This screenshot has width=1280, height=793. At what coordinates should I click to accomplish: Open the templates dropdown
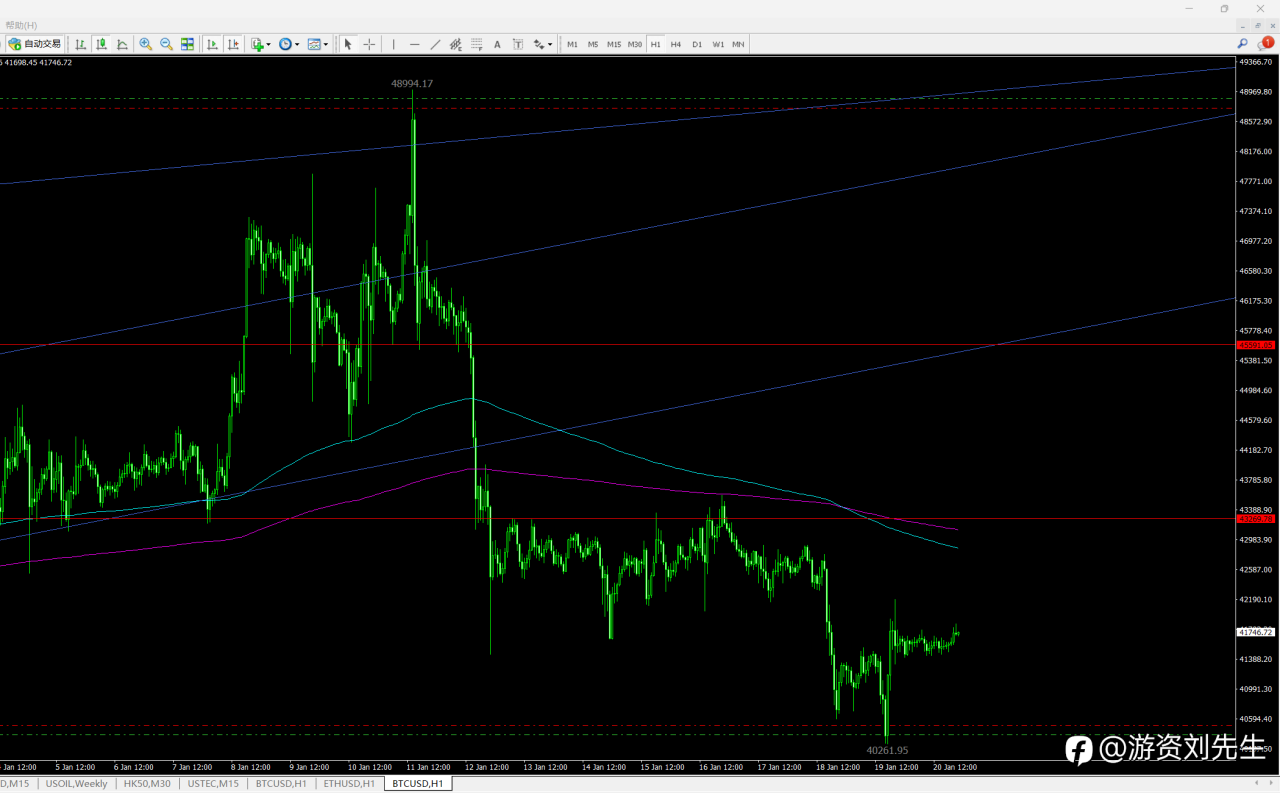(317, 44)
